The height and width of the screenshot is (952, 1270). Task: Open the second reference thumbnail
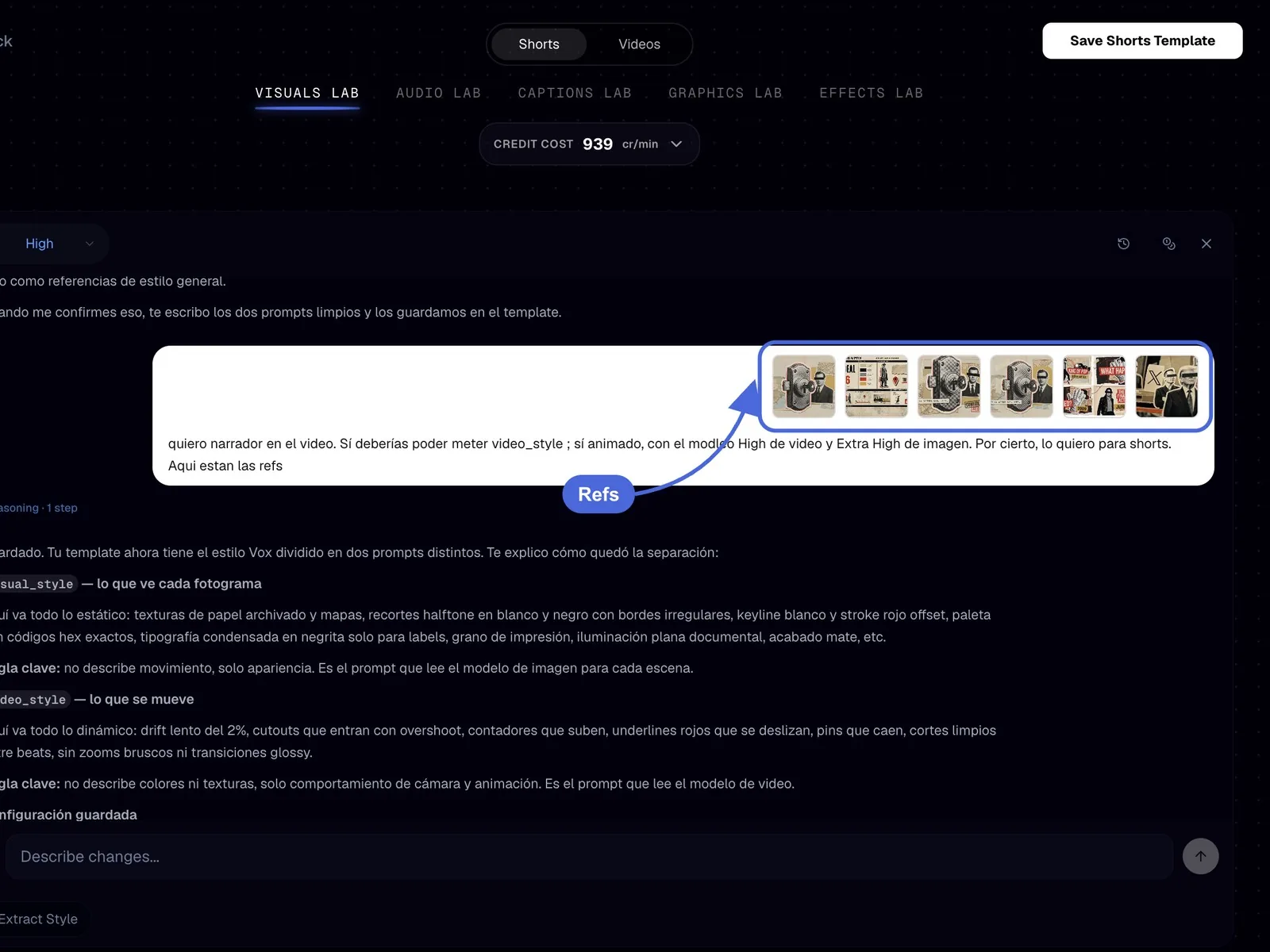(876, 386)
